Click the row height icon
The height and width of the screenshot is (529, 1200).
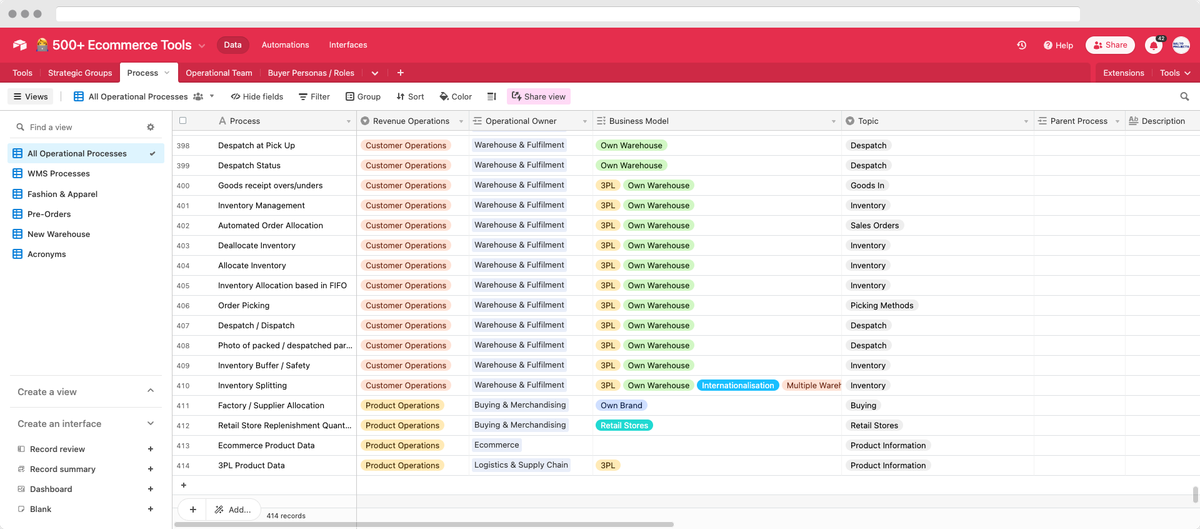coord(491,97)
